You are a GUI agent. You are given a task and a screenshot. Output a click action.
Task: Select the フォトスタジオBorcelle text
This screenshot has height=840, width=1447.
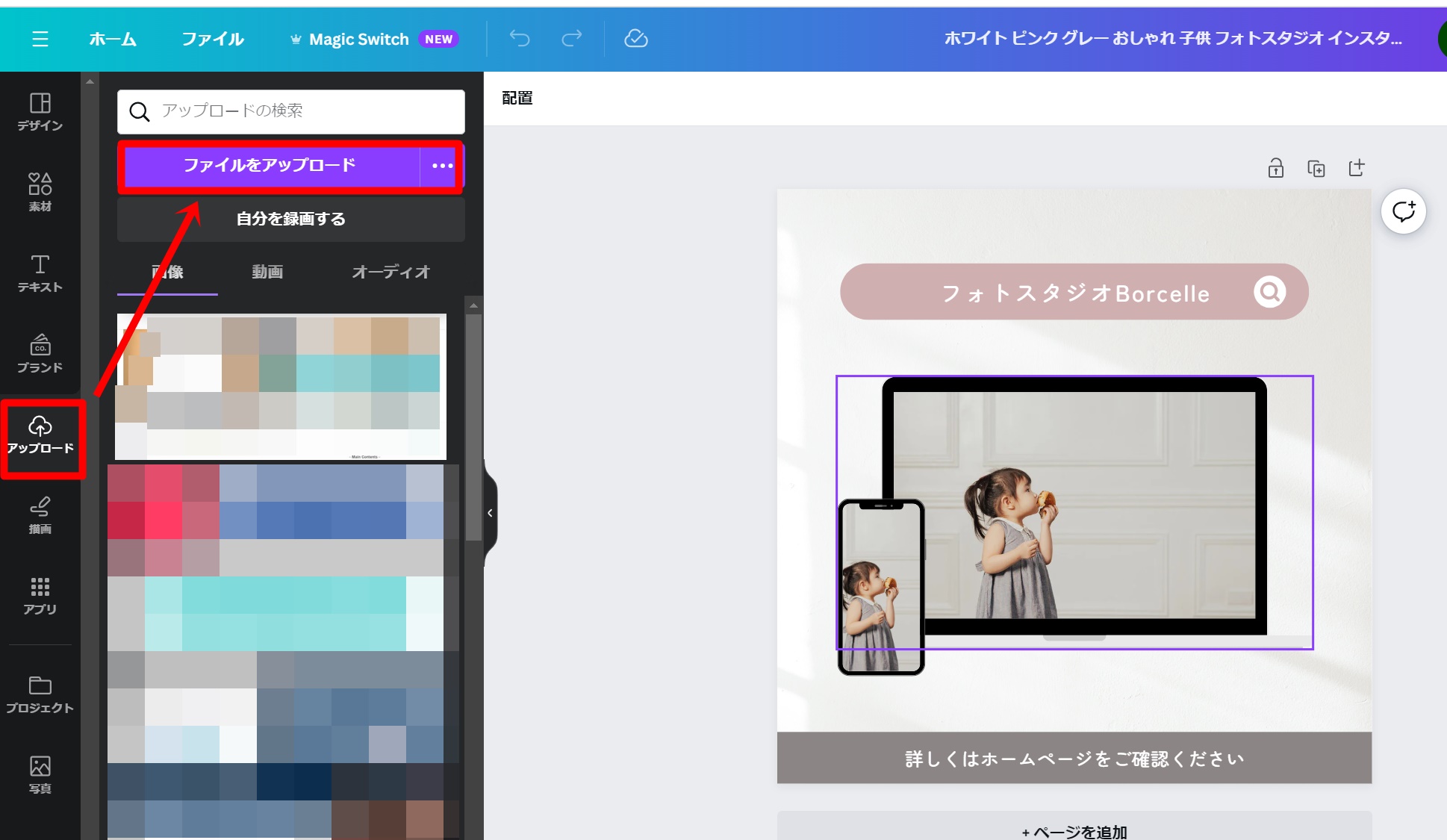[1075, 293]
